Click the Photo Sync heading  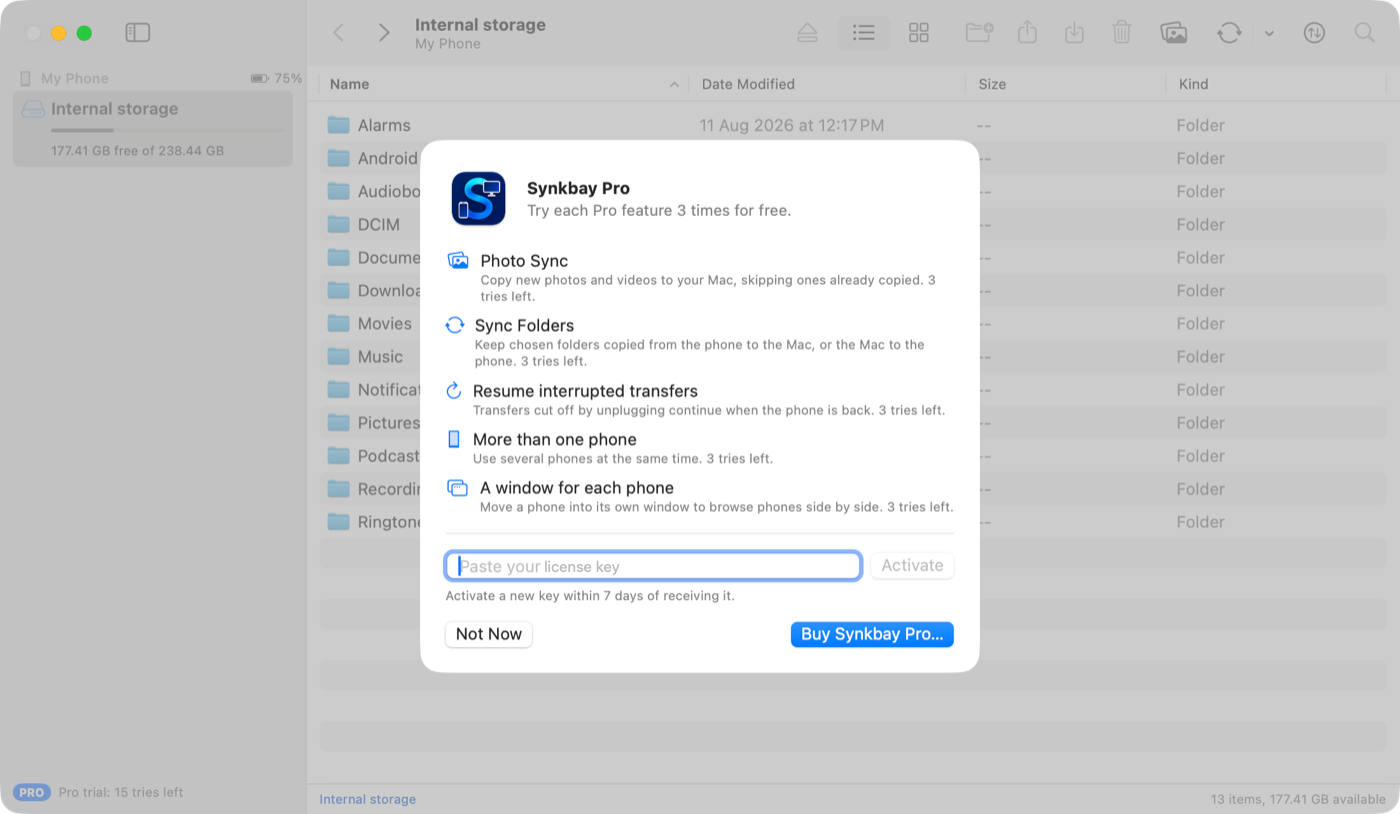(524, 261)
